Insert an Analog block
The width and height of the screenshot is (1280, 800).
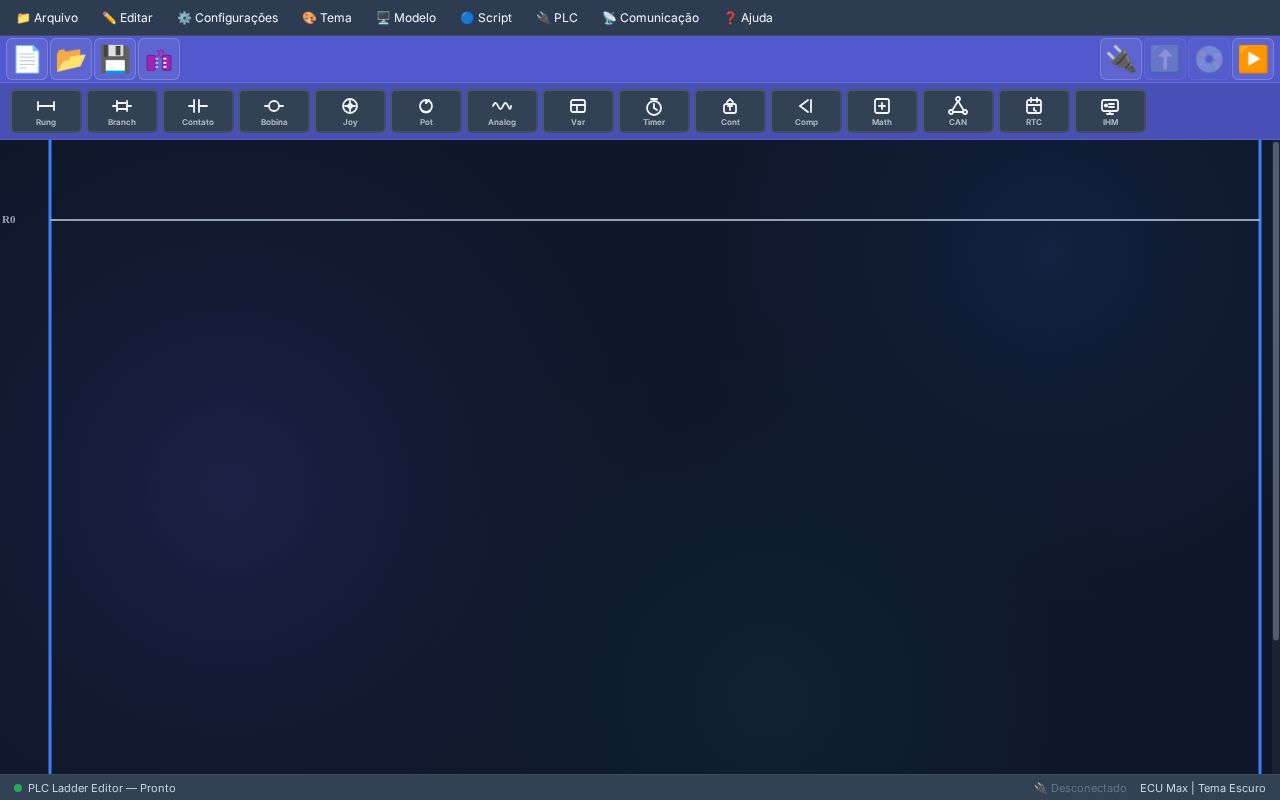click(x=502, y=111)
